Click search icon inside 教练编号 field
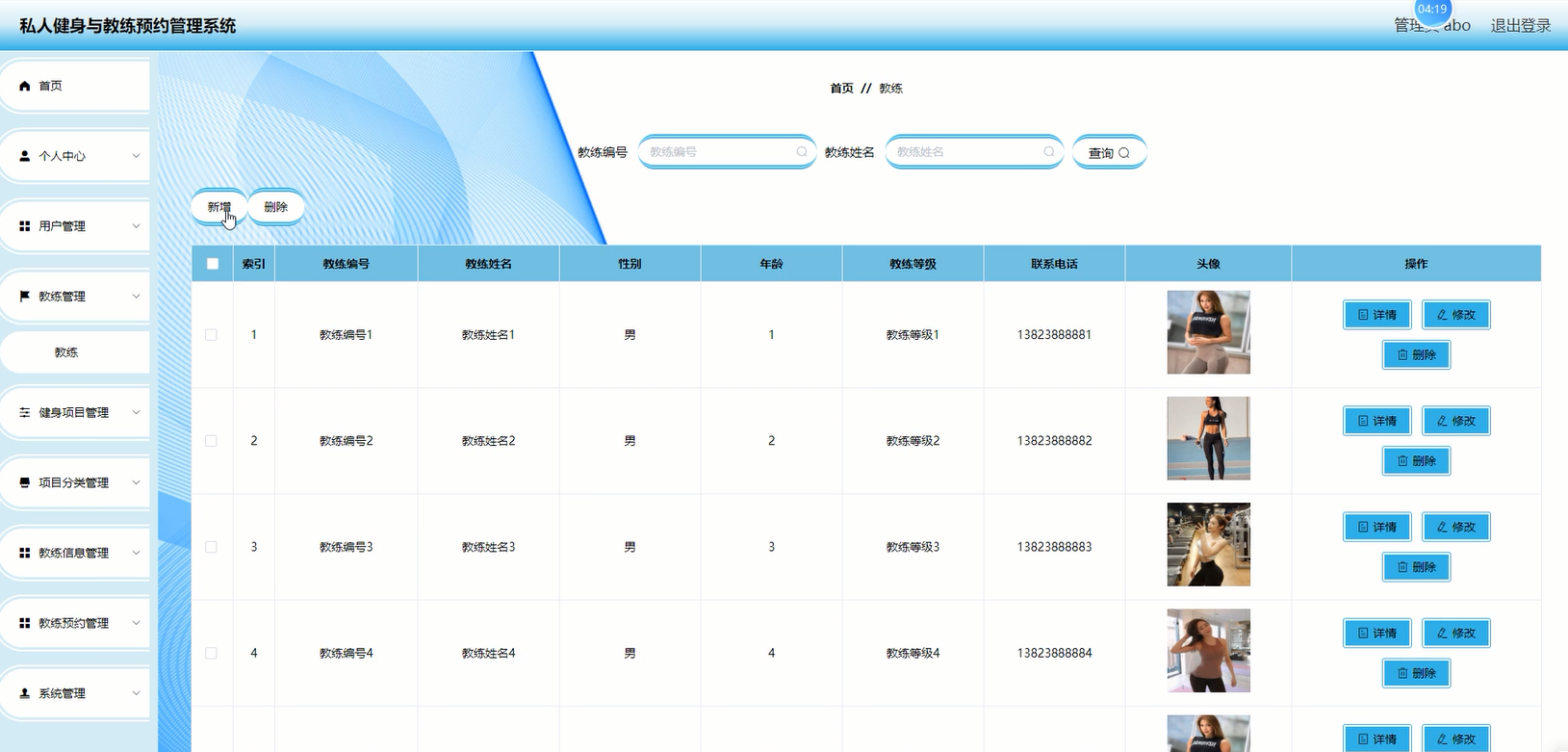Screen dimensions: 1568x752 802,152
